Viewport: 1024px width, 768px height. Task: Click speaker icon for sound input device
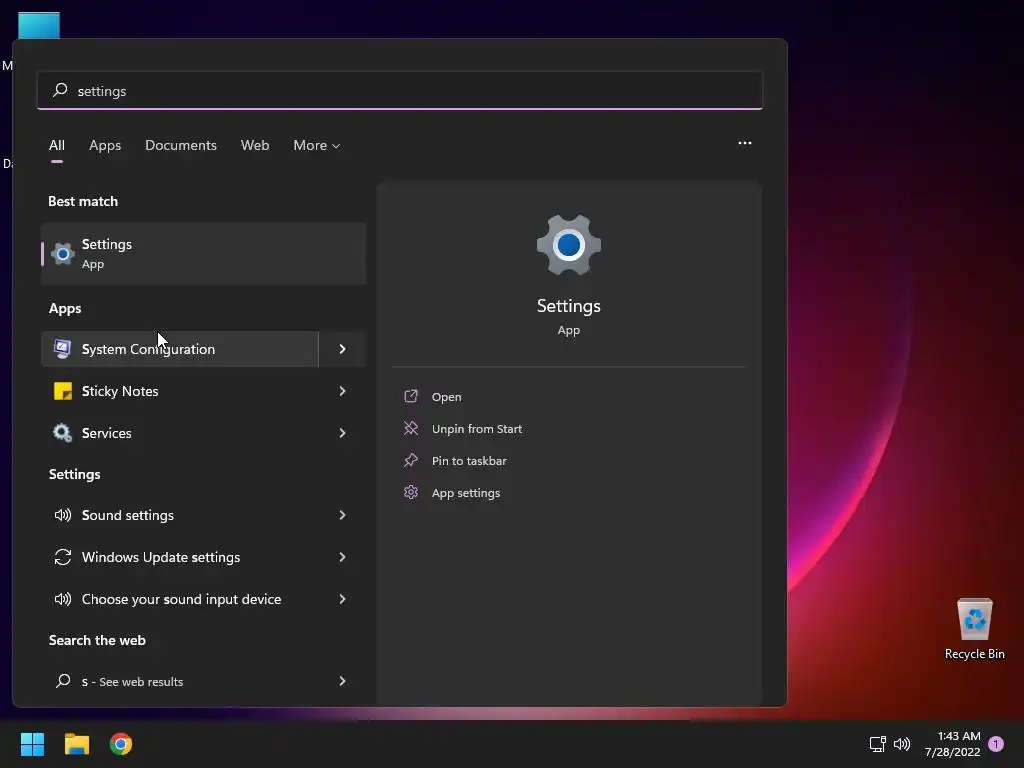tap(63, 599)
